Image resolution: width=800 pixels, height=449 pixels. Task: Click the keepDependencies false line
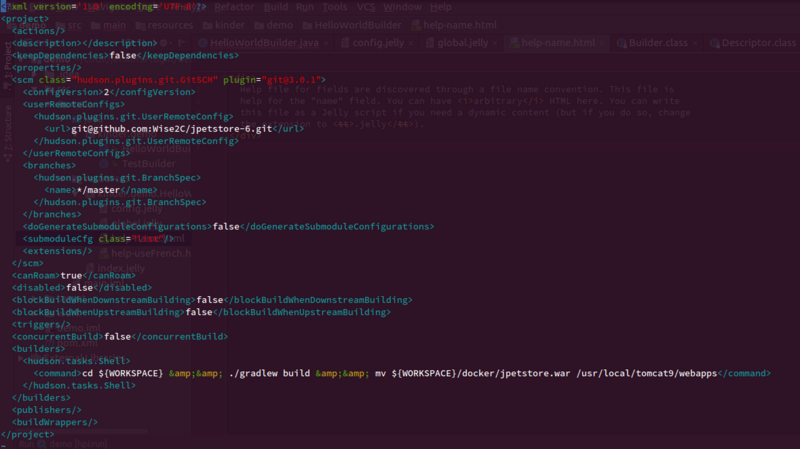pos(125,55)
